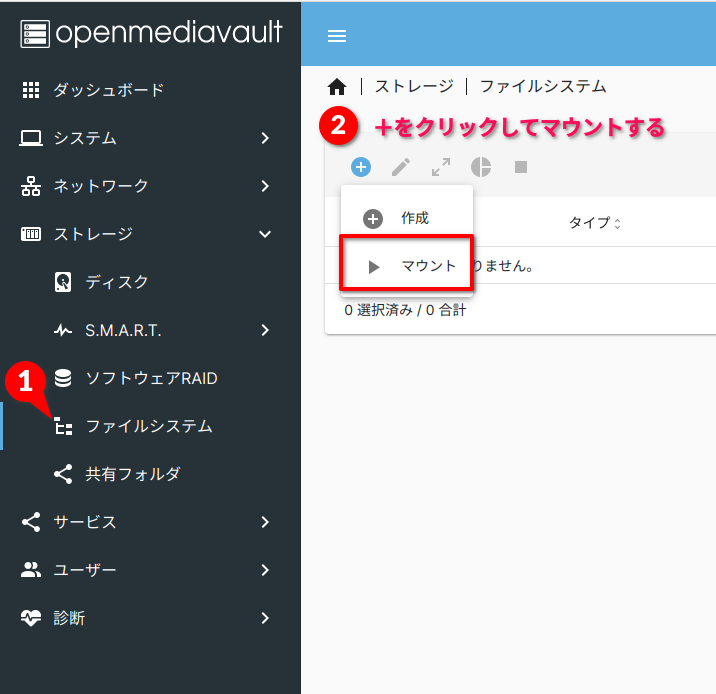
Task: Expand the システム menu chevron
Action: coord(265,138)
